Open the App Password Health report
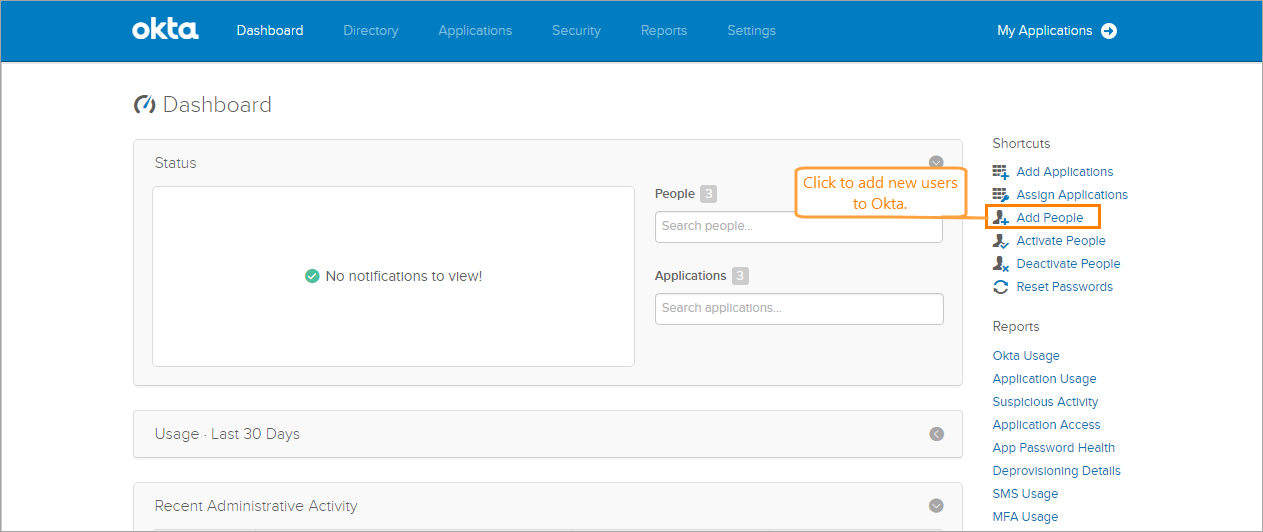1263x532 pixels. tap(1053, 448)
